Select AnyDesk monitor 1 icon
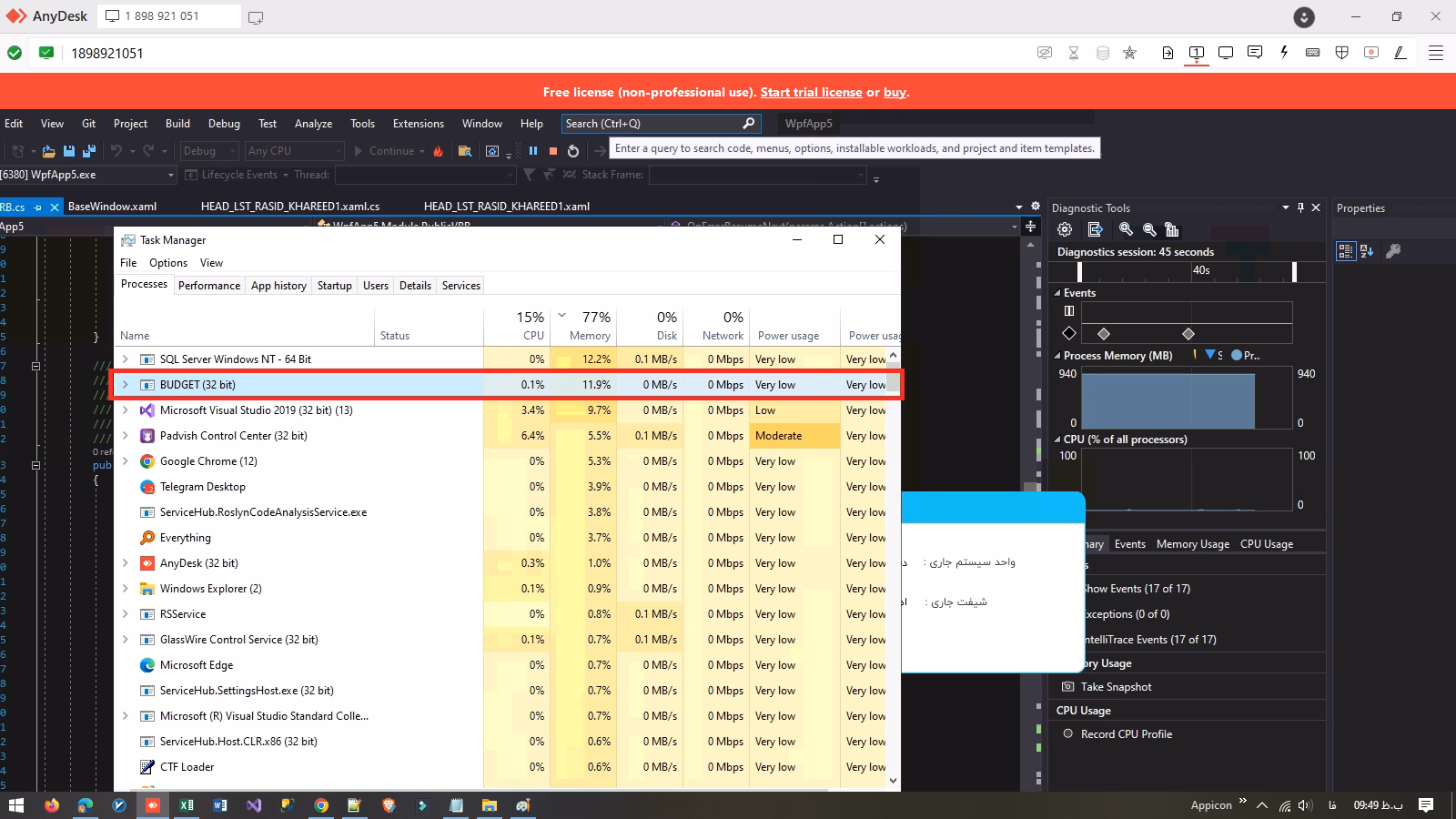The image size is (1456, 819). point(1197,53)
